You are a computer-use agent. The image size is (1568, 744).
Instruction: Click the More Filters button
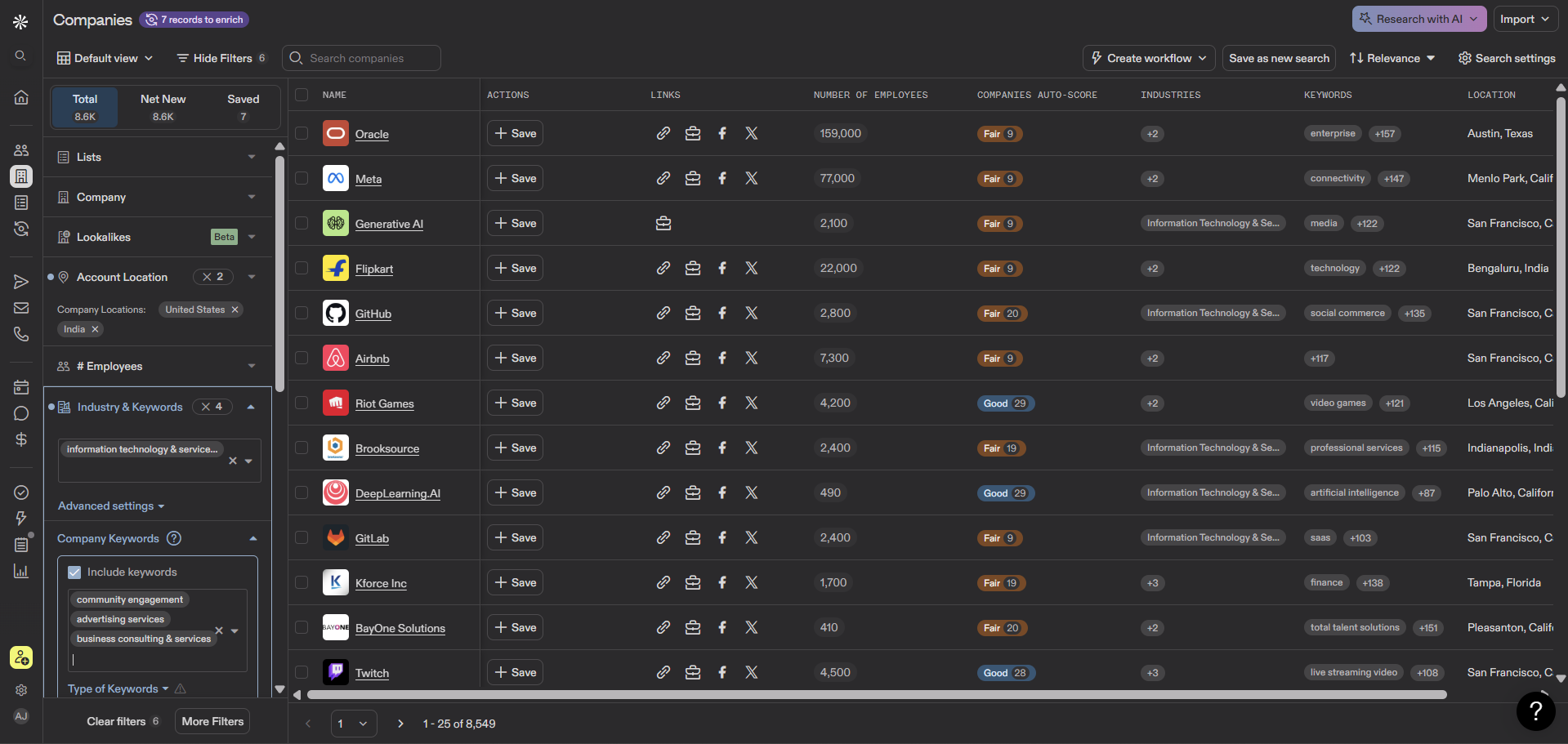coord(212,721)
